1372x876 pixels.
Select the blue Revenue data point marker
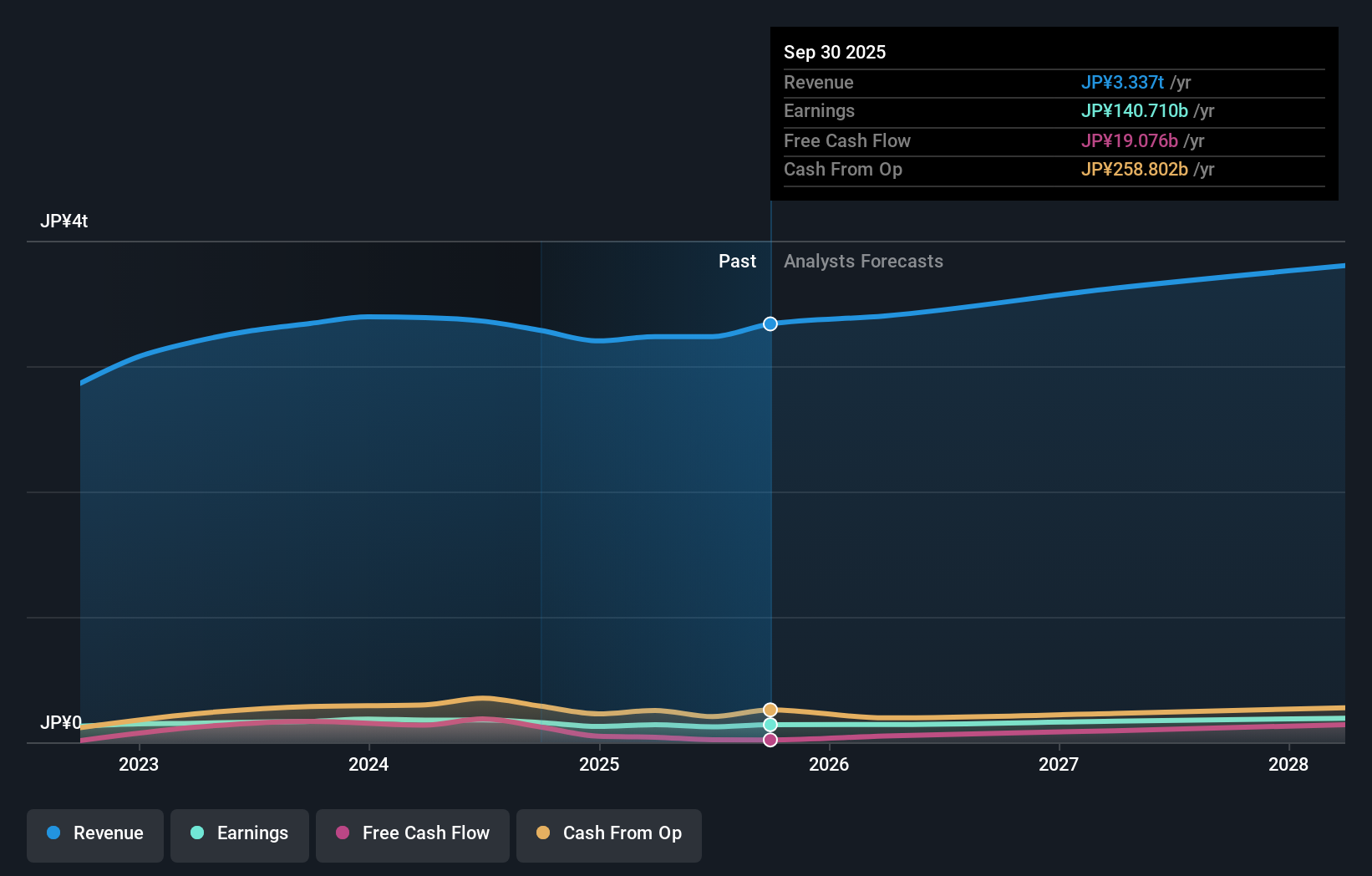pos(770,323)
